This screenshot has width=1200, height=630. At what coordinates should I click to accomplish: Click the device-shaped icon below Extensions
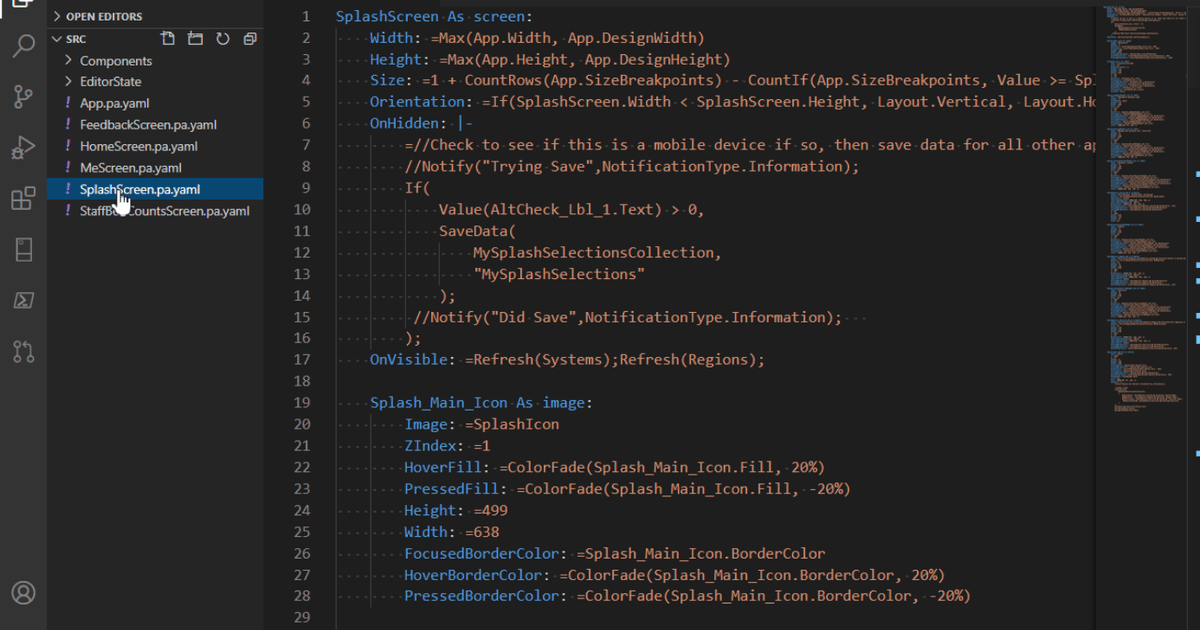click(22, 249)
